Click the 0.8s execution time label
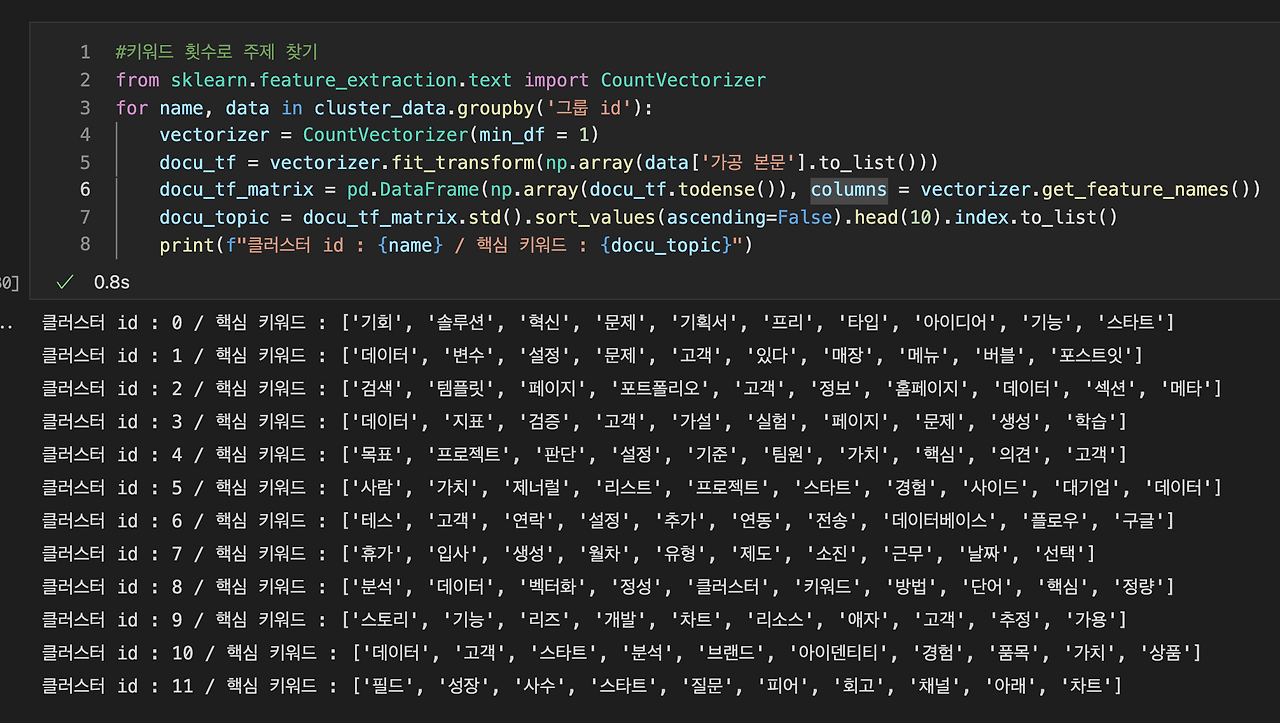1280x723 pixels. click(x=112, y=282)
